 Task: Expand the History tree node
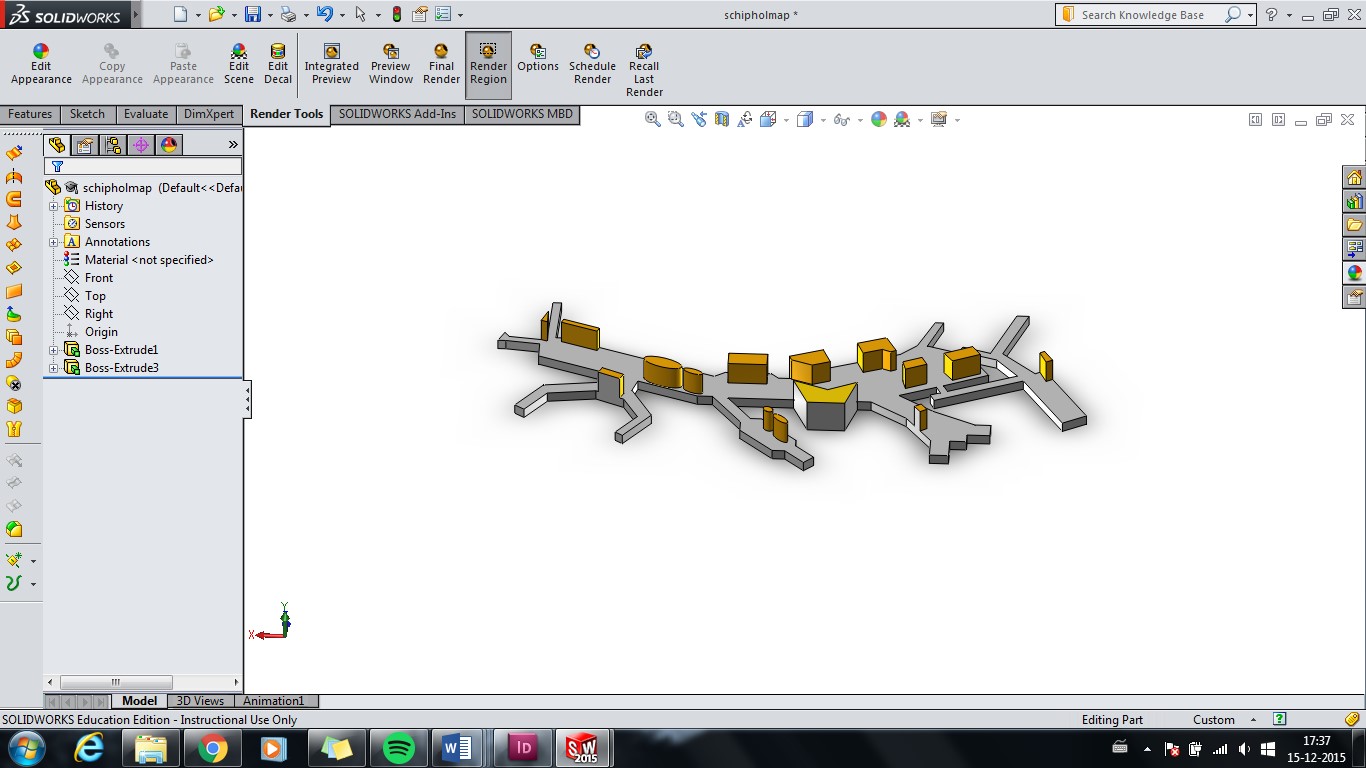(53, 206)
